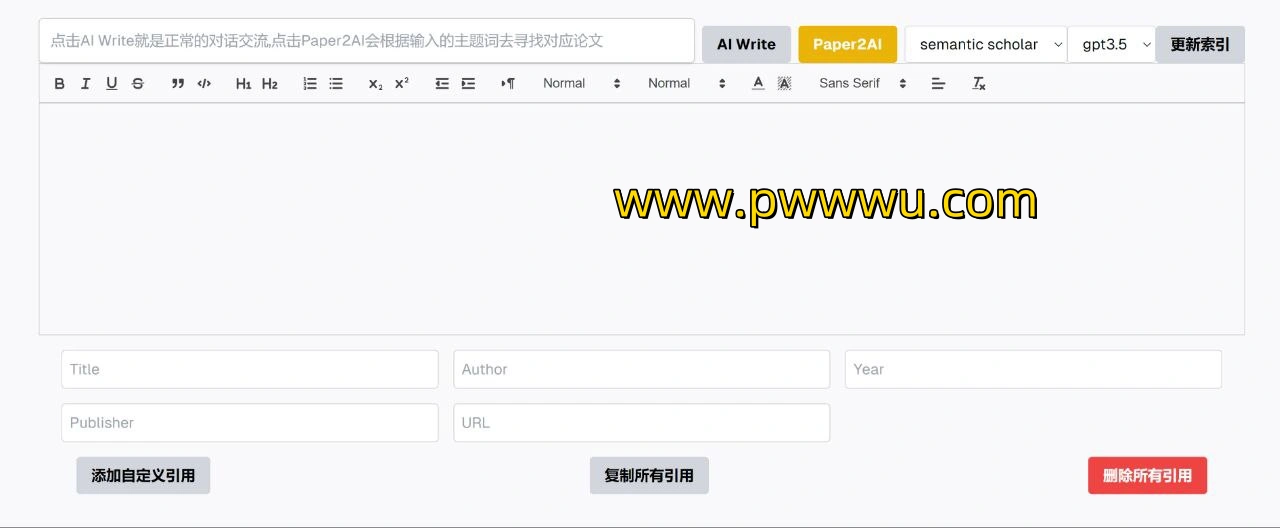Viewport: 1280px width, 528px height.
Task: Click the red 删除所有引用 button
Action: 1147,476
